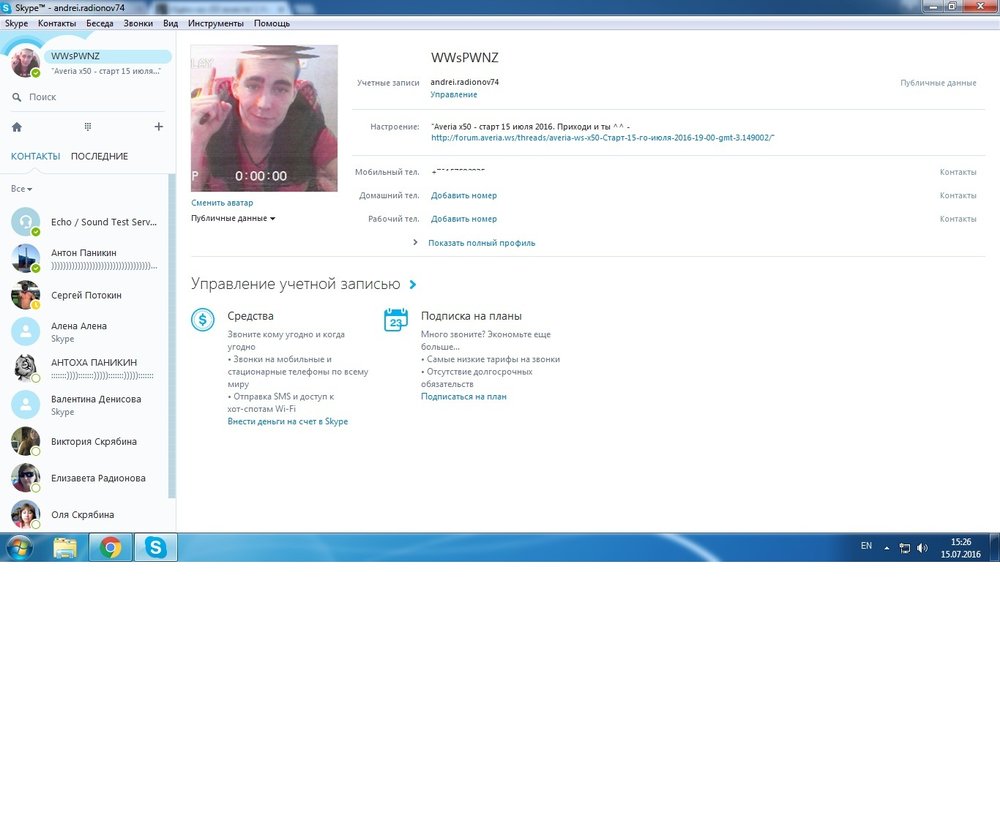Image resolution: width=1000 pixels, height=815 pixels.
Task: Click Добавить номер for Домашний тел.
Action: point(463,196)
